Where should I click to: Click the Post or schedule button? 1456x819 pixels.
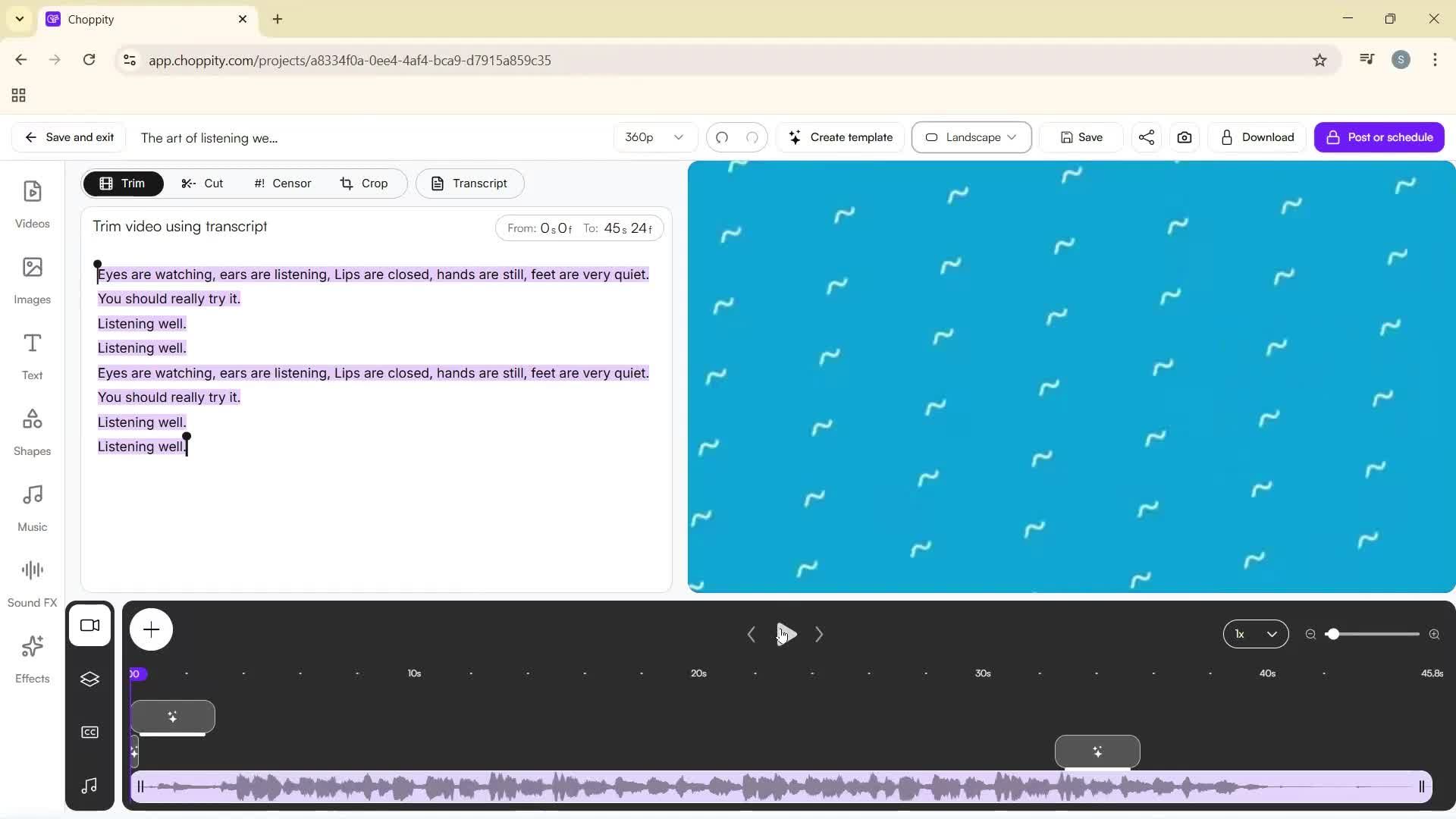click(1379, 137)
